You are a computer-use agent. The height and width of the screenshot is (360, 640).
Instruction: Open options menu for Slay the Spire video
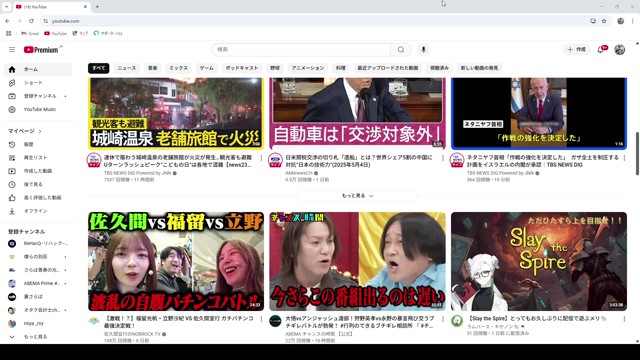click(624, 319)
